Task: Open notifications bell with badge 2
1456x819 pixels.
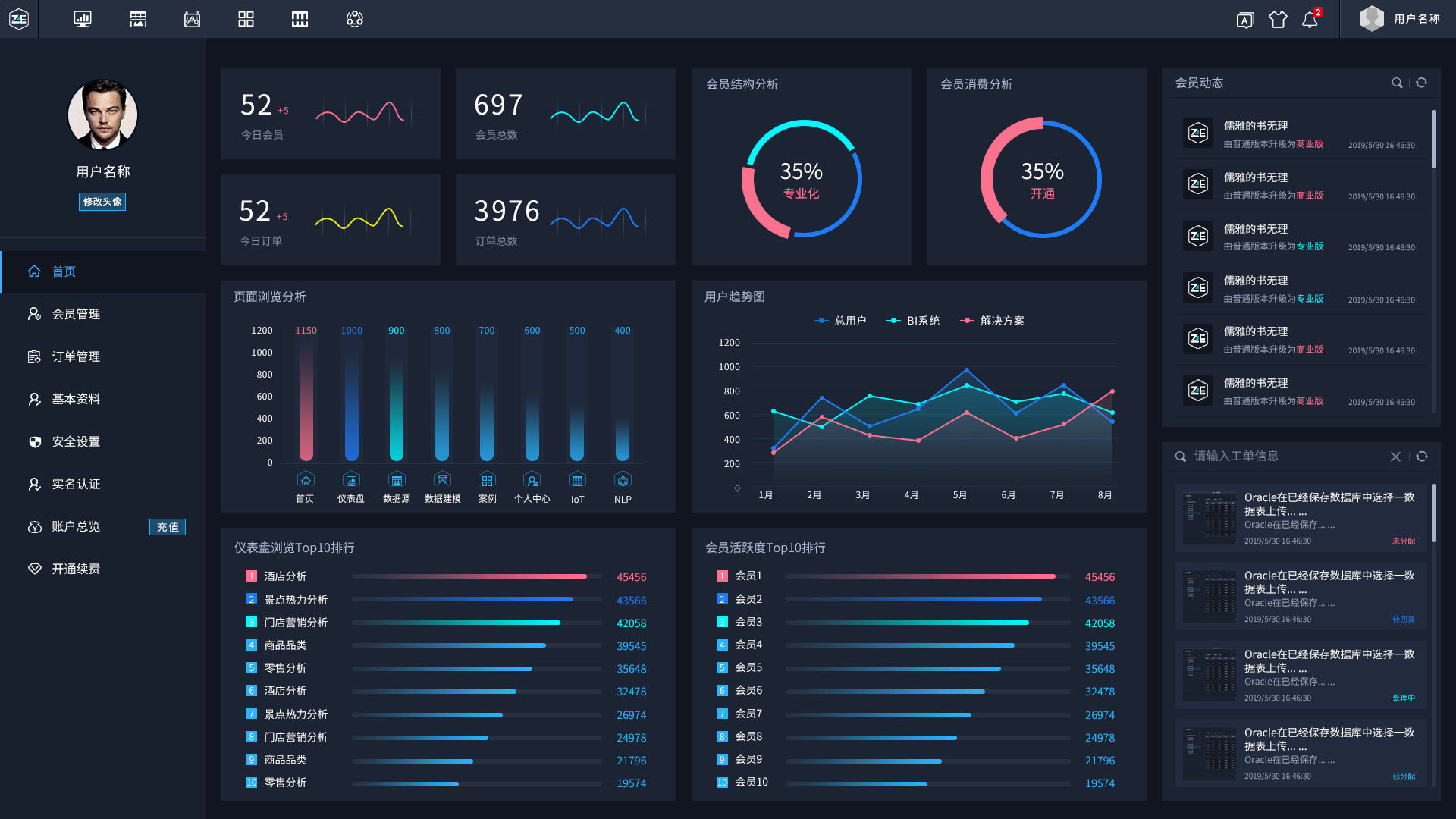Action: pyautogui.click(x=1310, y=19)
